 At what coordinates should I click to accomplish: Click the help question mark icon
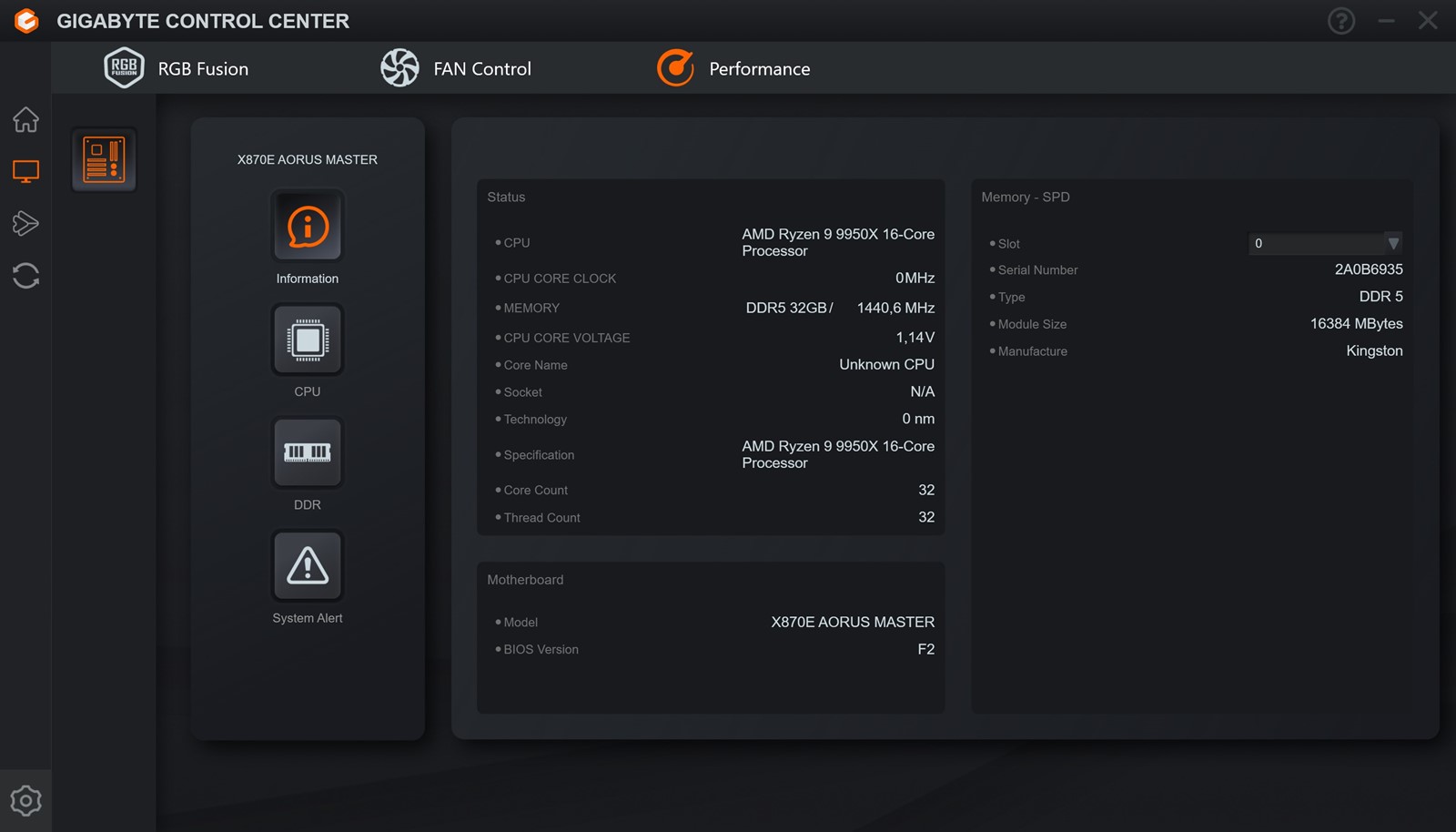1341,20
